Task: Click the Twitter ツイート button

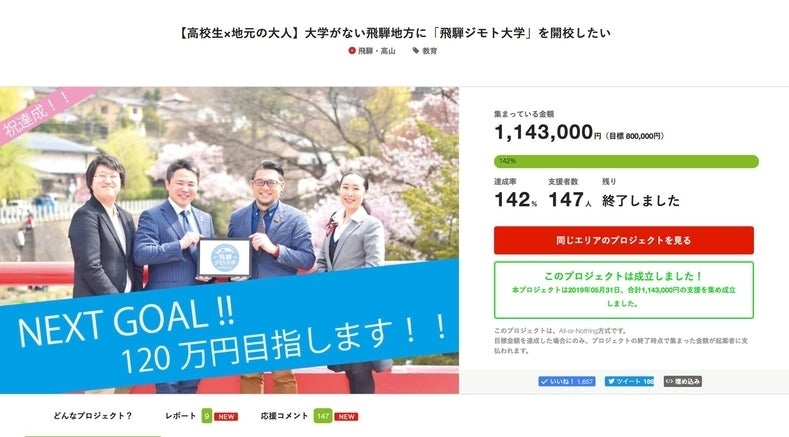Action: tap(629, 382)
